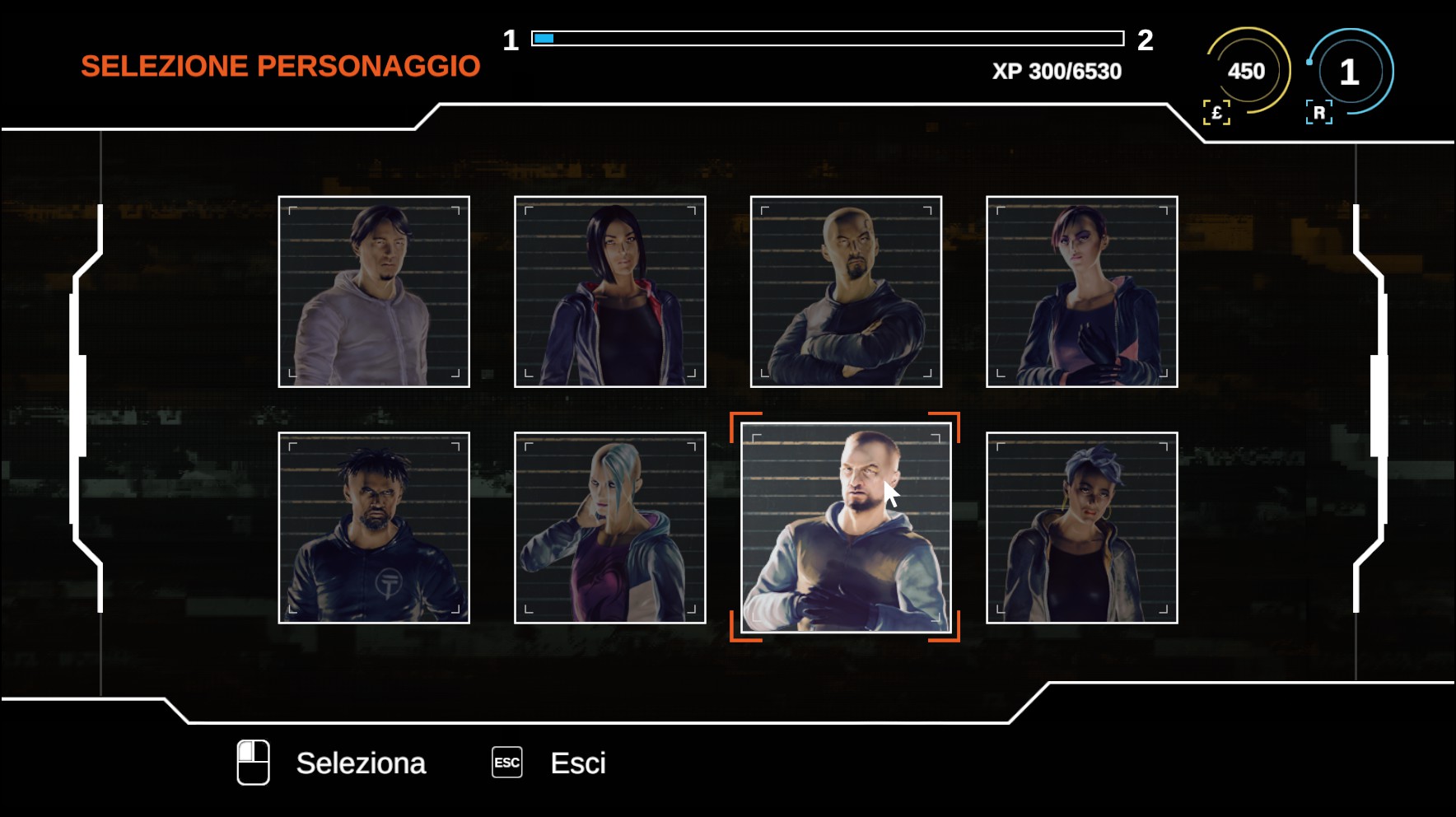
Task: Click the mouse button Seleziona icon
Action: 254,763
